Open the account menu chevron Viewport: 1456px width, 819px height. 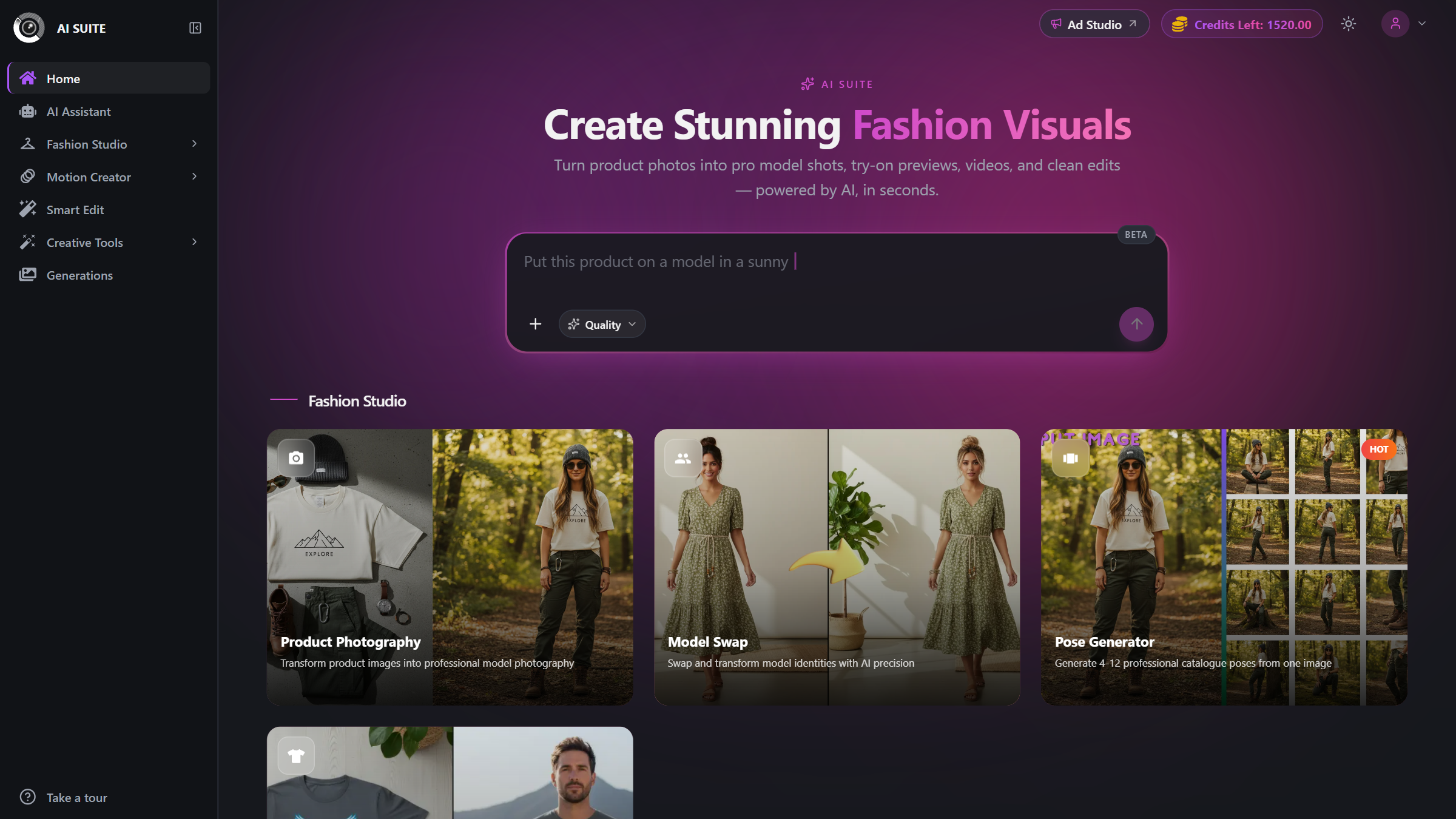1422,24
